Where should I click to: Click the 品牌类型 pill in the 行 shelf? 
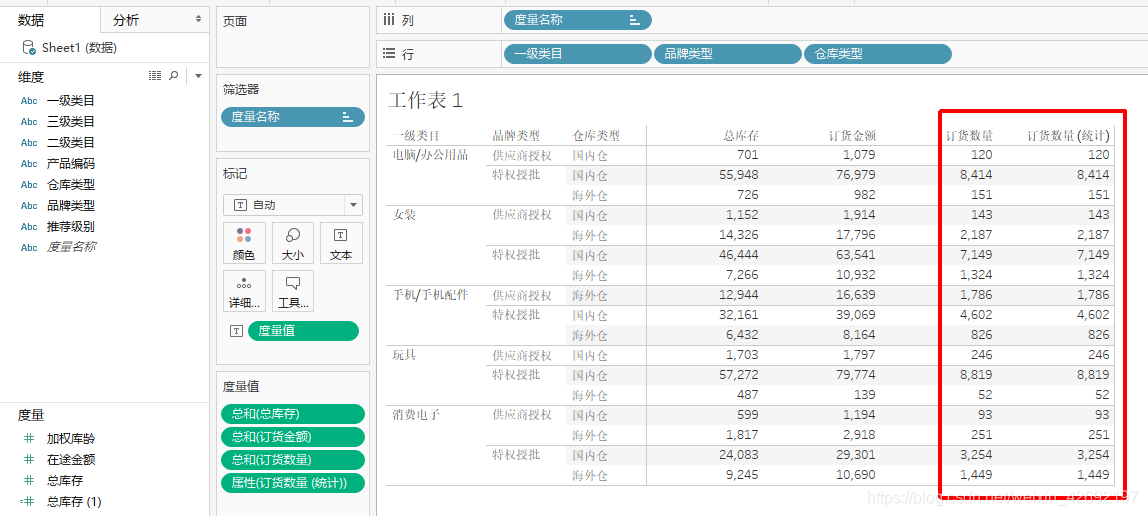(x=728, y=53)
